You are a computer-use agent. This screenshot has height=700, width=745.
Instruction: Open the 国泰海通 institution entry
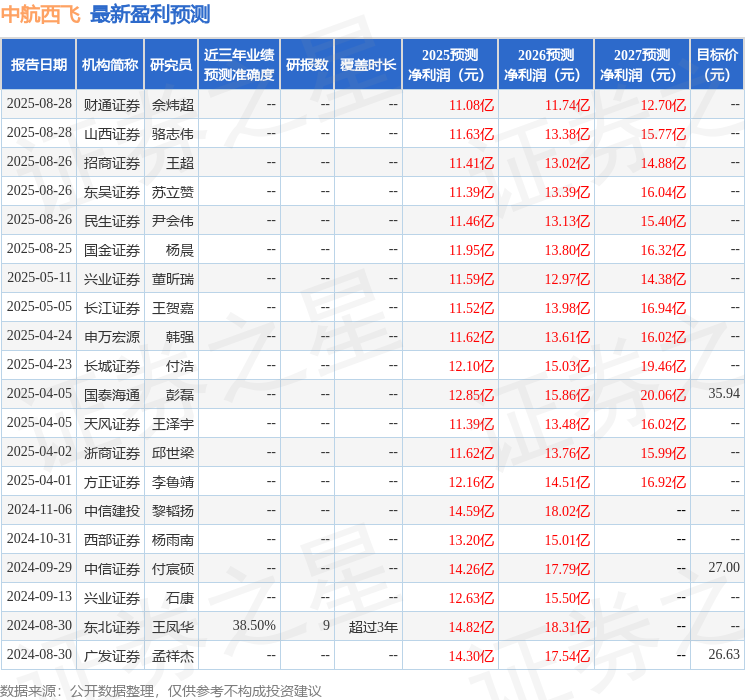(x=112, y=394)
